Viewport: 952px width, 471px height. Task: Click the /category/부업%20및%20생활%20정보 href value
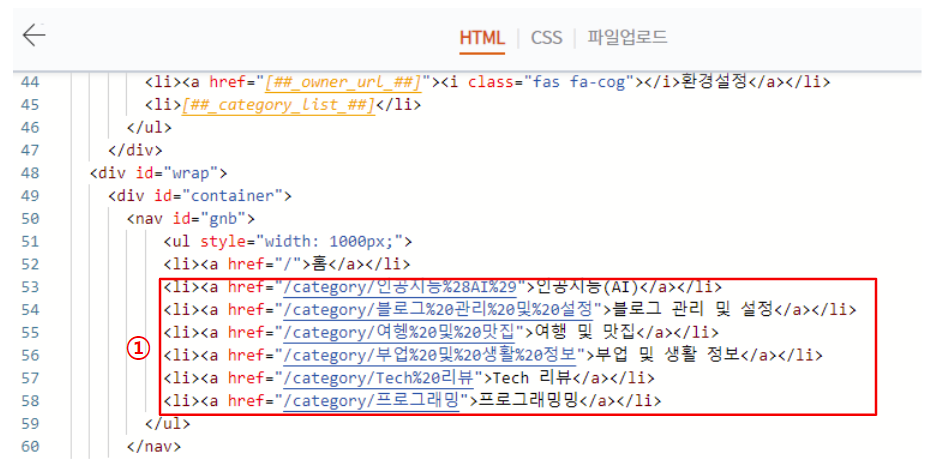(x=429, y=355)
